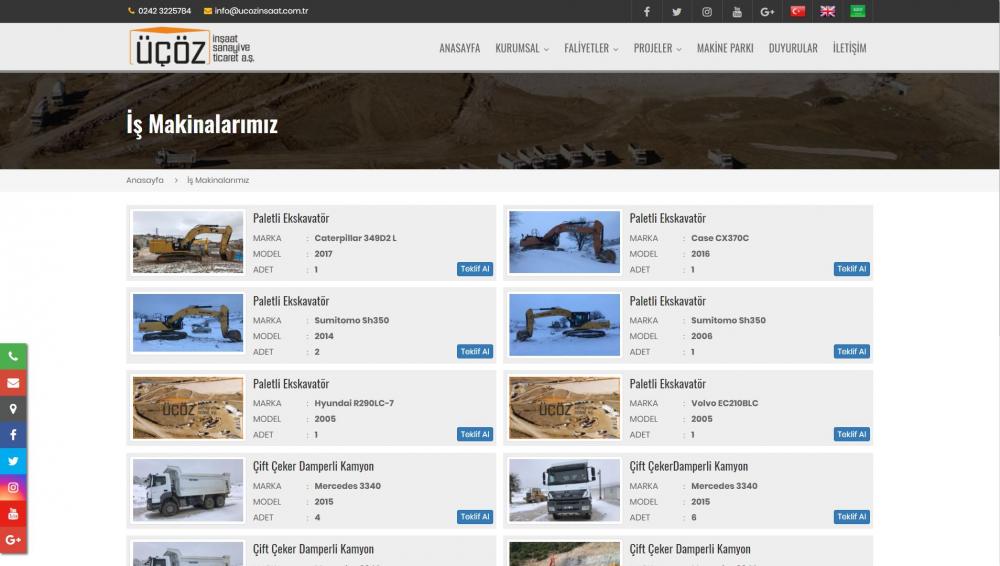The image size is (1000, 566).
Task: Click the green phone icon in left sidebar
Action: [x=13, y=357]
